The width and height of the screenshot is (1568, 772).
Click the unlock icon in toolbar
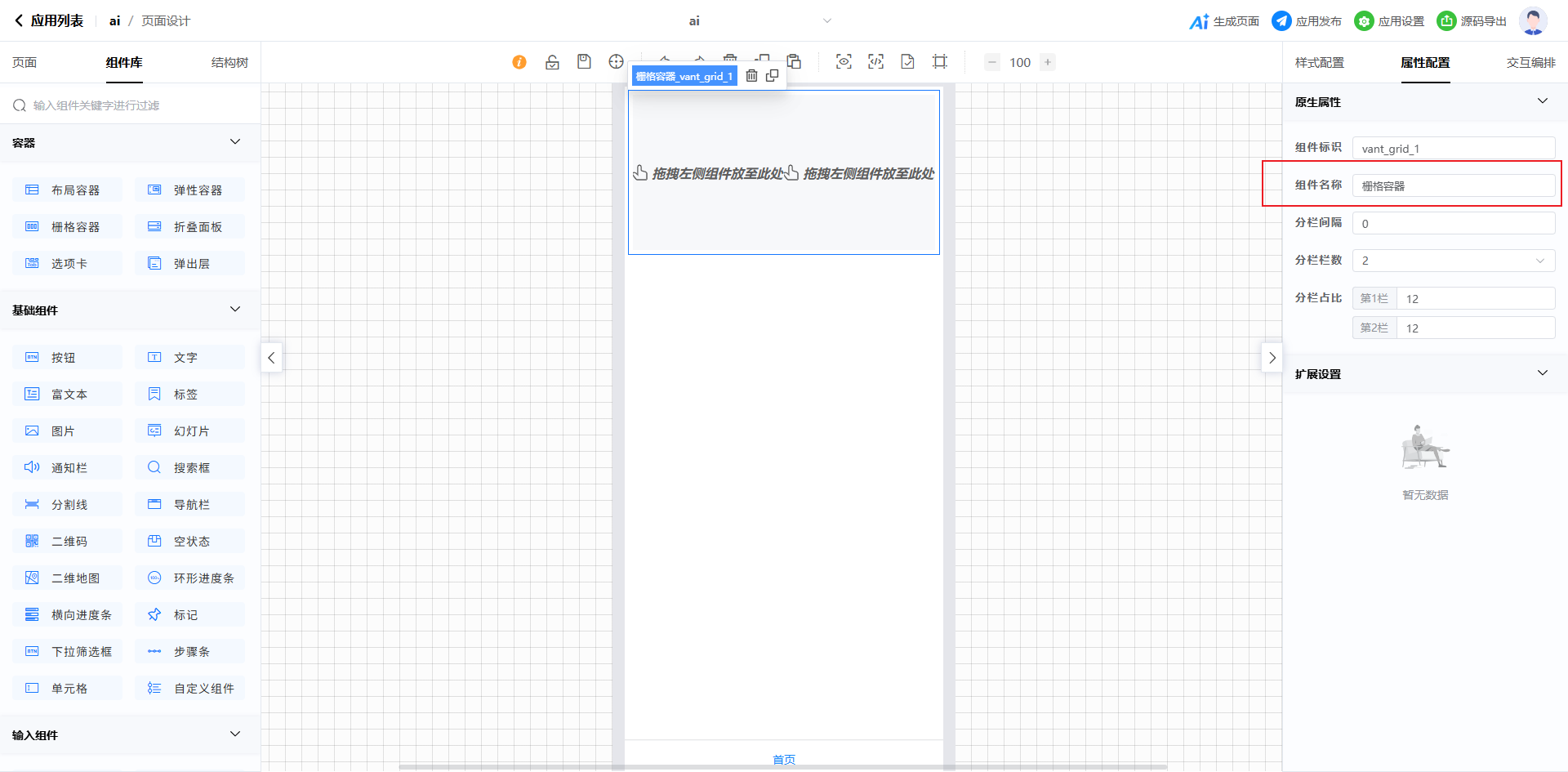point(552,62)
